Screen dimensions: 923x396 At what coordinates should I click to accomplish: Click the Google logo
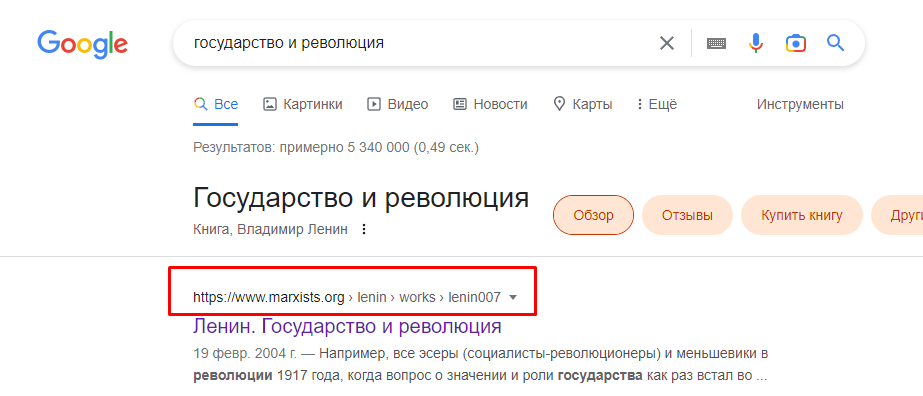(82, 44)
